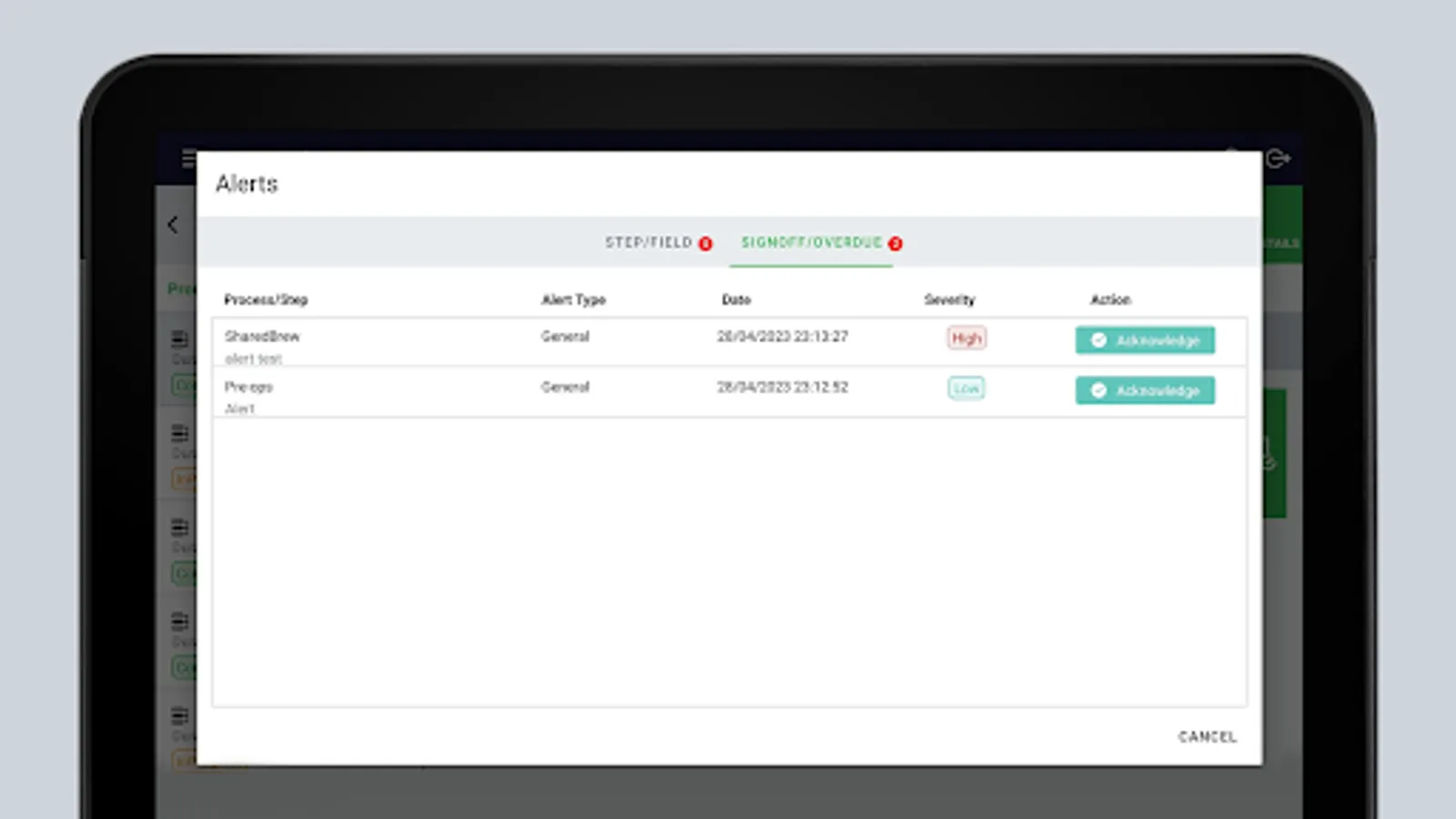Click the 23:12:52 date cell

783,387
